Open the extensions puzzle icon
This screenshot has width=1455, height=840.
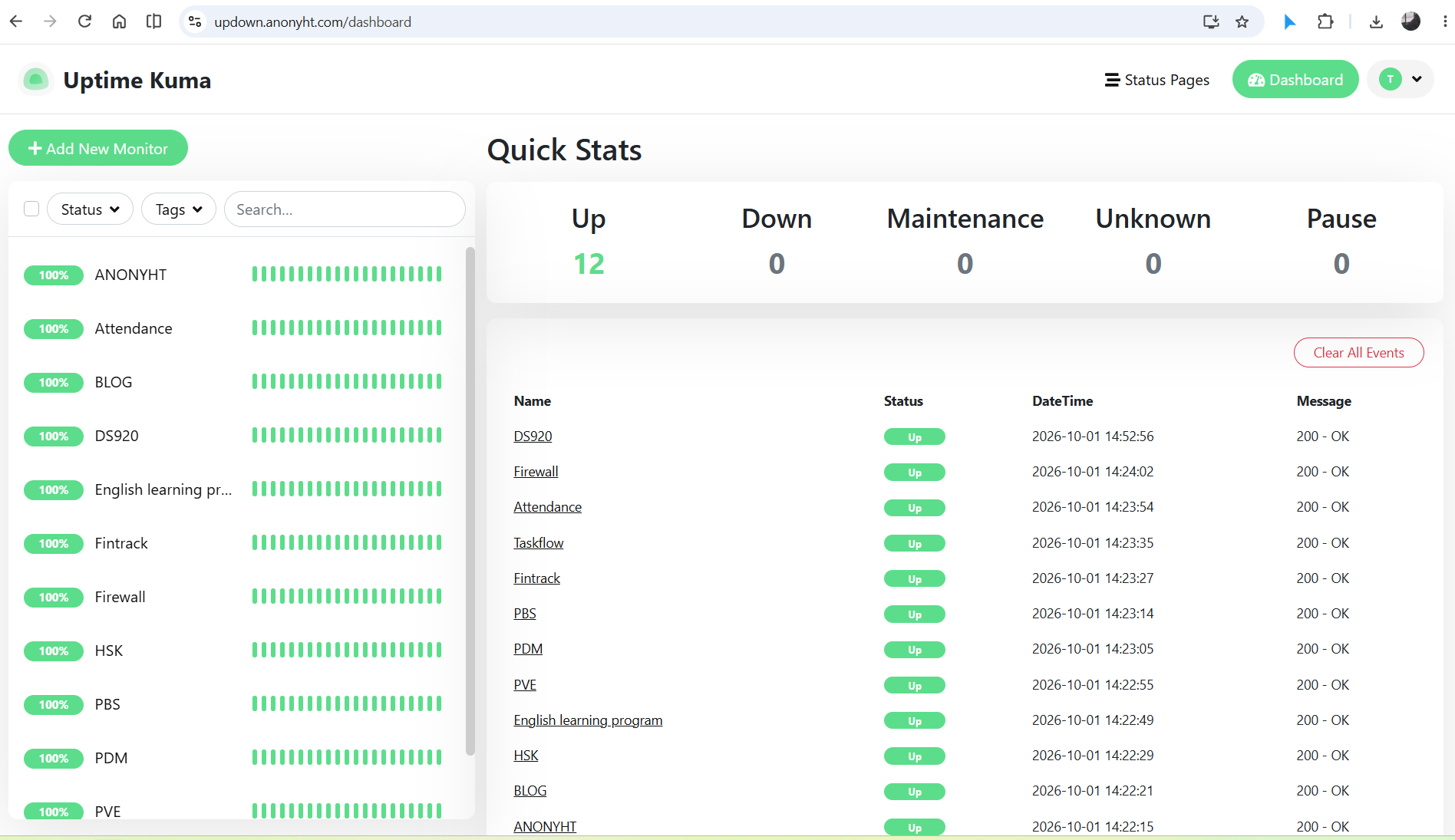tap(1325, 21)
